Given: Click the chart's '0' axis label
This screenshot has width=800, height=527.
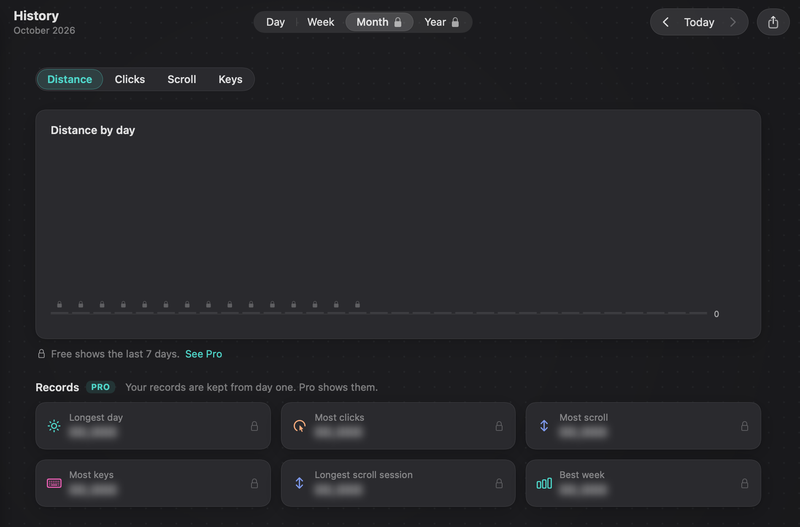Looking at the screenshot, I should click(x=716, y=314).
